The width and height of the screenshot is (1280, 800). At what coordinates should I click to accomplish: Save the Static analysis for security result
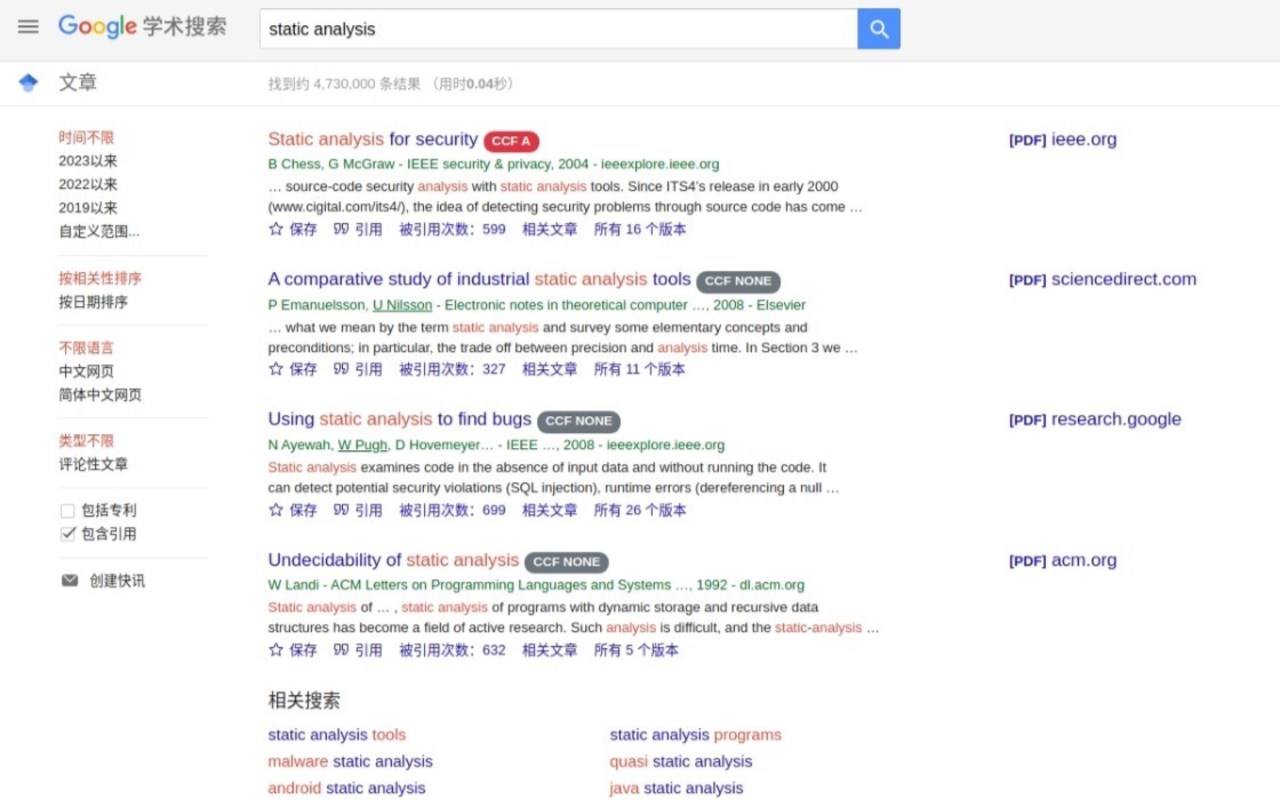(293, 229)
